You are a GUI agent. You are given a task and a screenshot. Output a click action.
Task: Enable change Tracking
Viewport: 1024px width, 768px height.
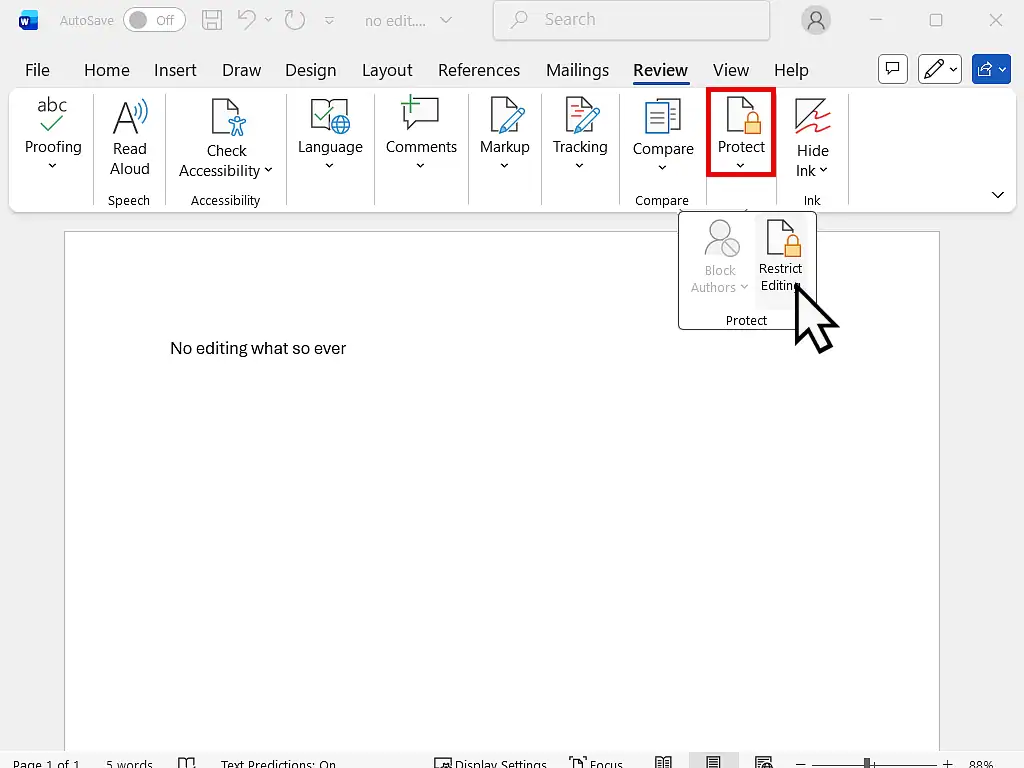(580, 135)
